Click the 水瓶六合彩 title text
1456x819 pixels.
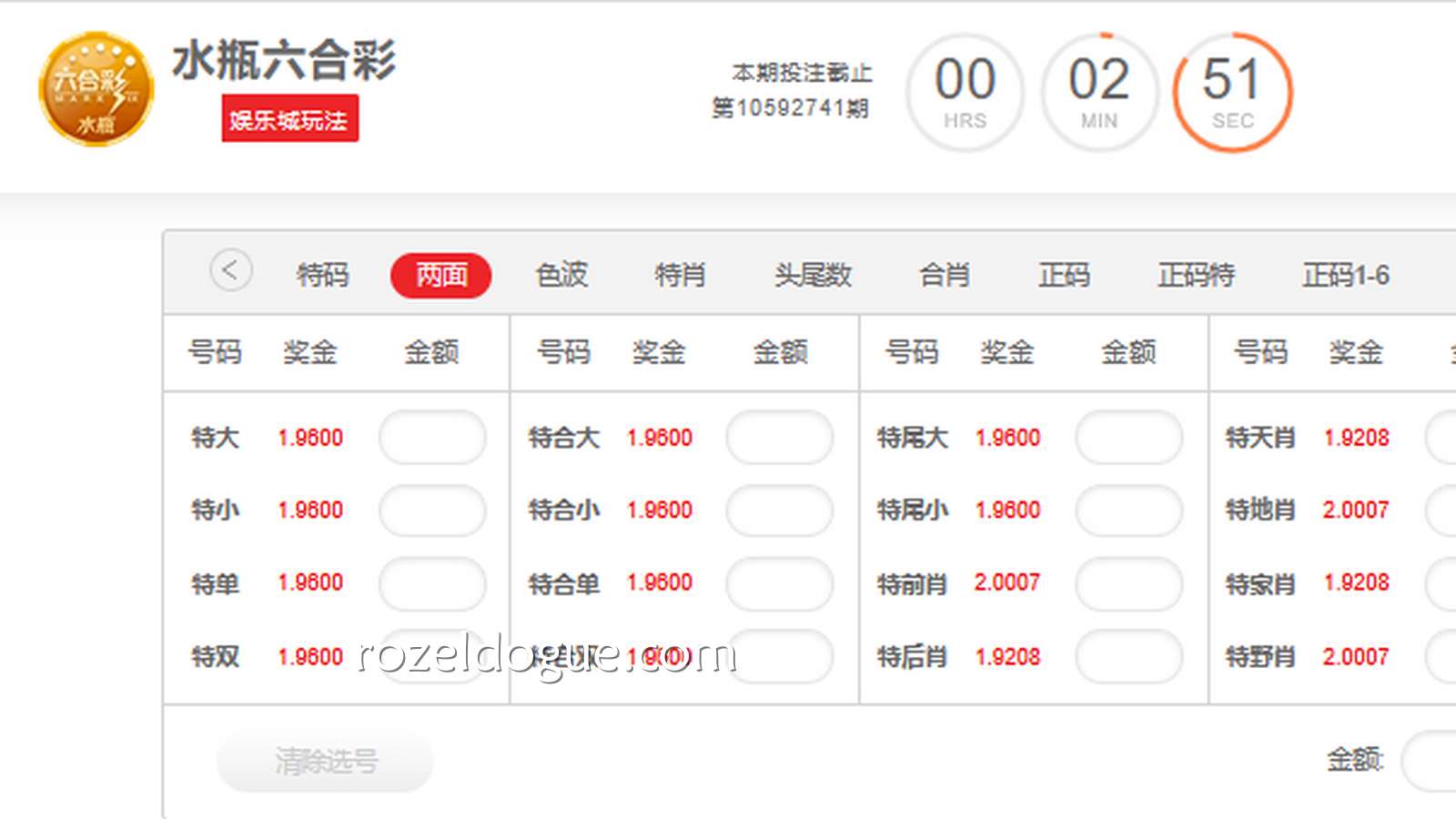285,61
